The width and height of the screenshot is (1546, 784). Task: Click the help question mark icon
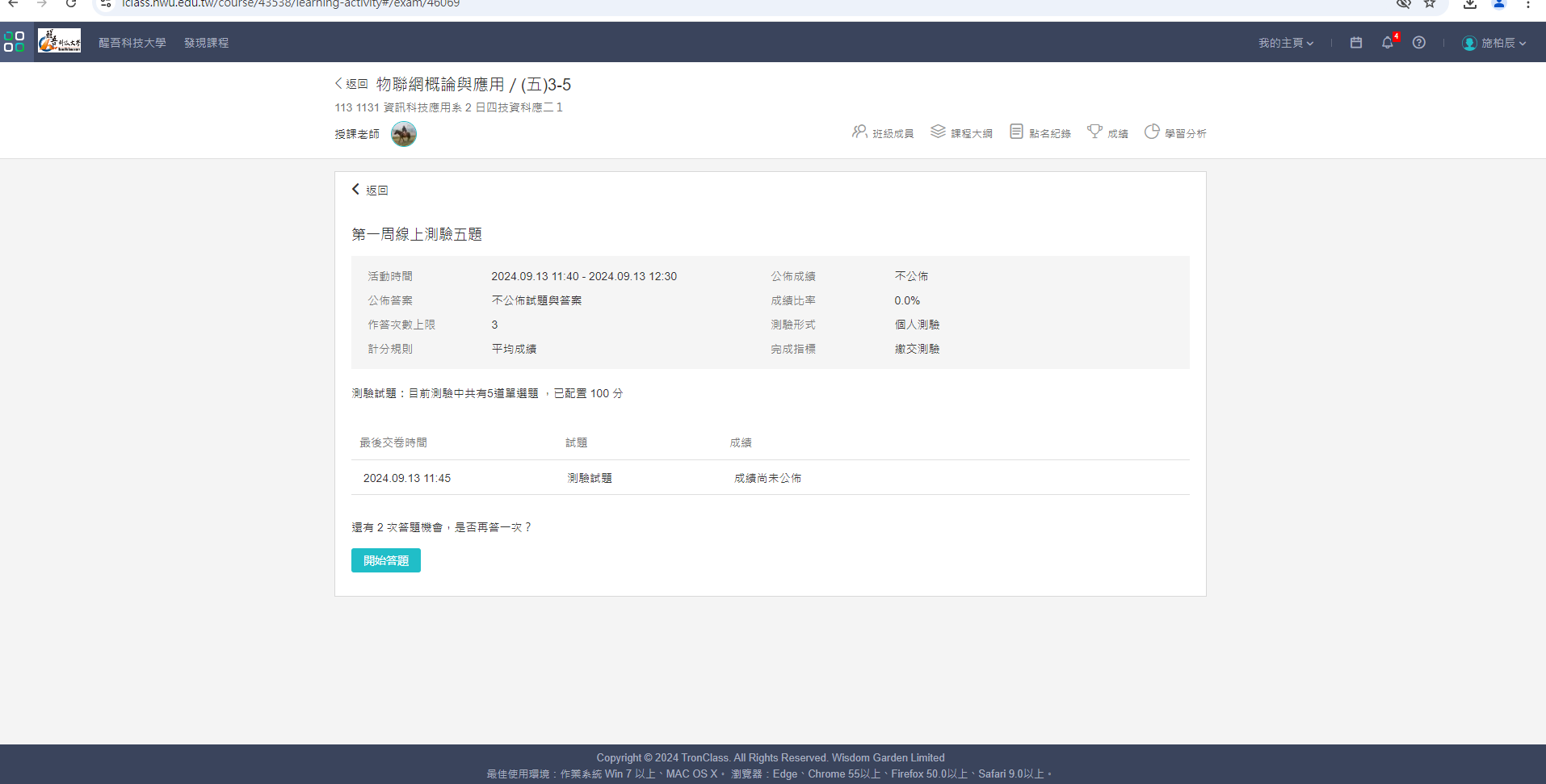pos(1419,43)
